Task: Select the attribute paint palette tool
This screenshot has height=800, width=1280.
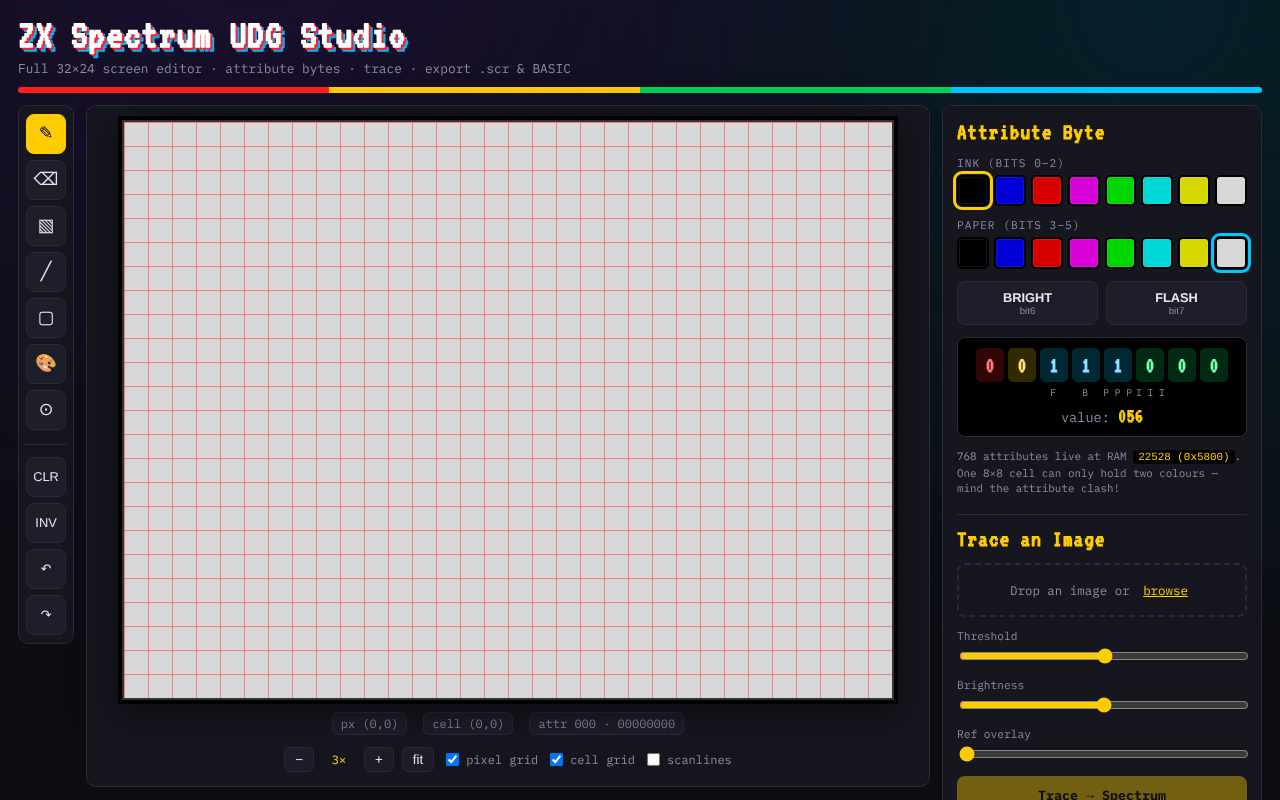Action: [46, 364]
